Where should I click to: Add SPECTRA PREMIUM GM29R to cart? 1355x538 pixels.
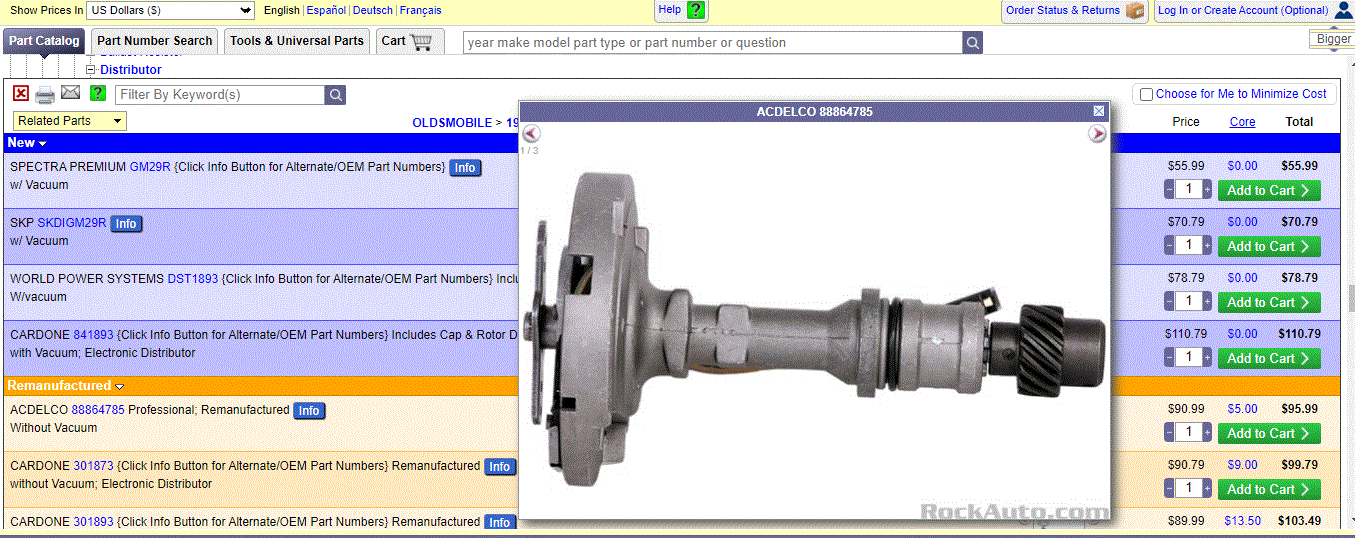pyautogui.click(x=1269, y=190)
